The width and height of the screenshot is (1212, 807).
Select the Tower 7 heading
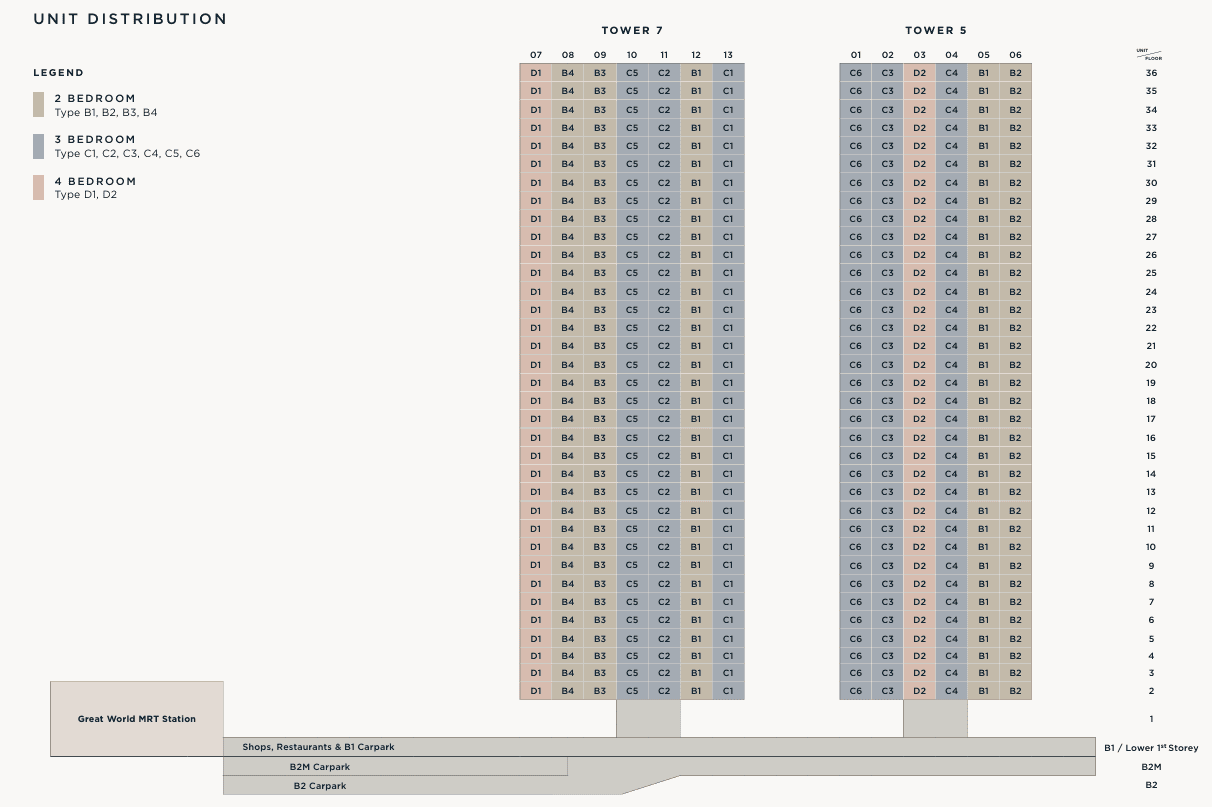(x=632, y=31)
